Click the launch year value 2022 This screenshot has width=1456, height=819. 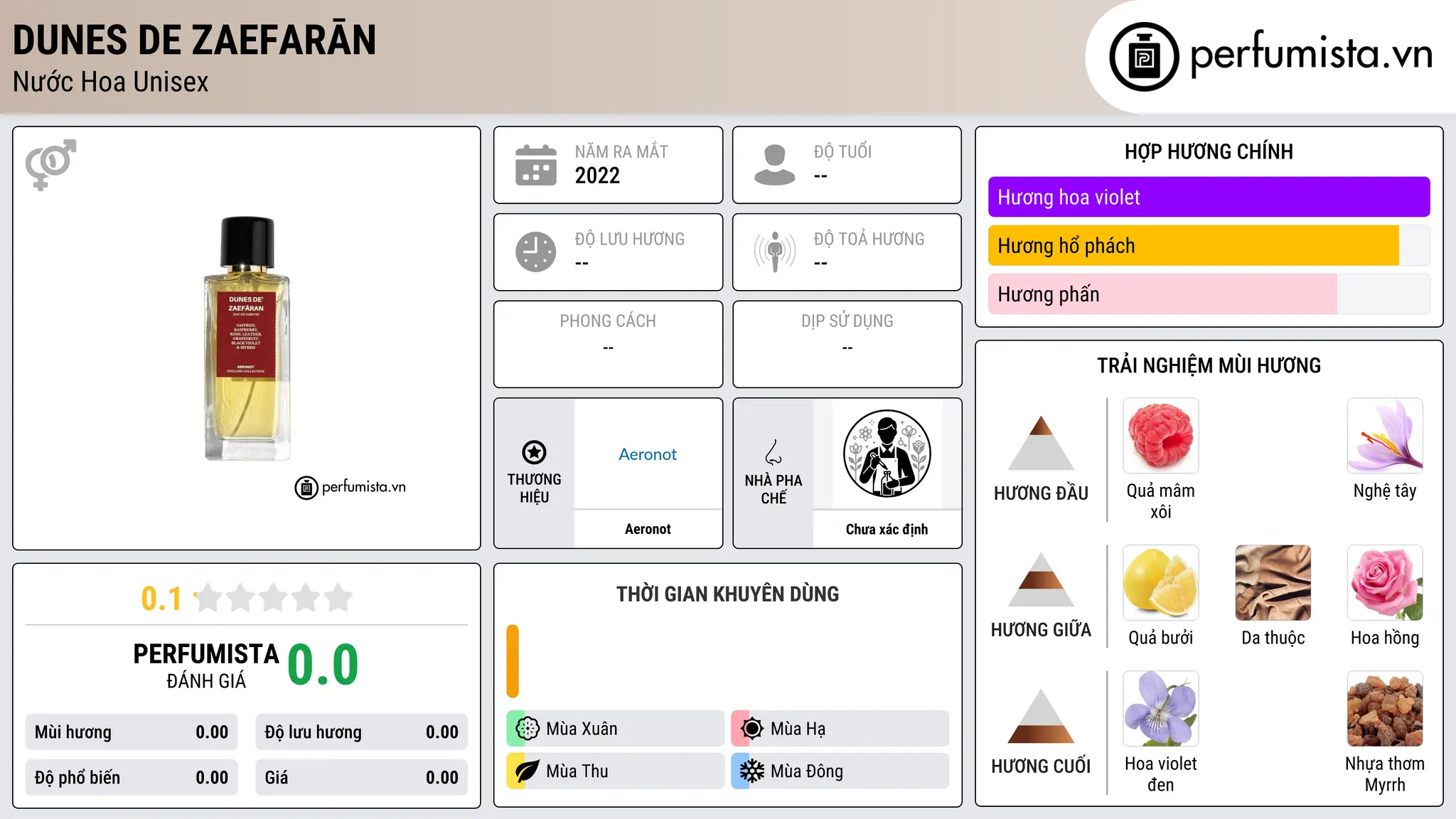[x=597, y=176]
